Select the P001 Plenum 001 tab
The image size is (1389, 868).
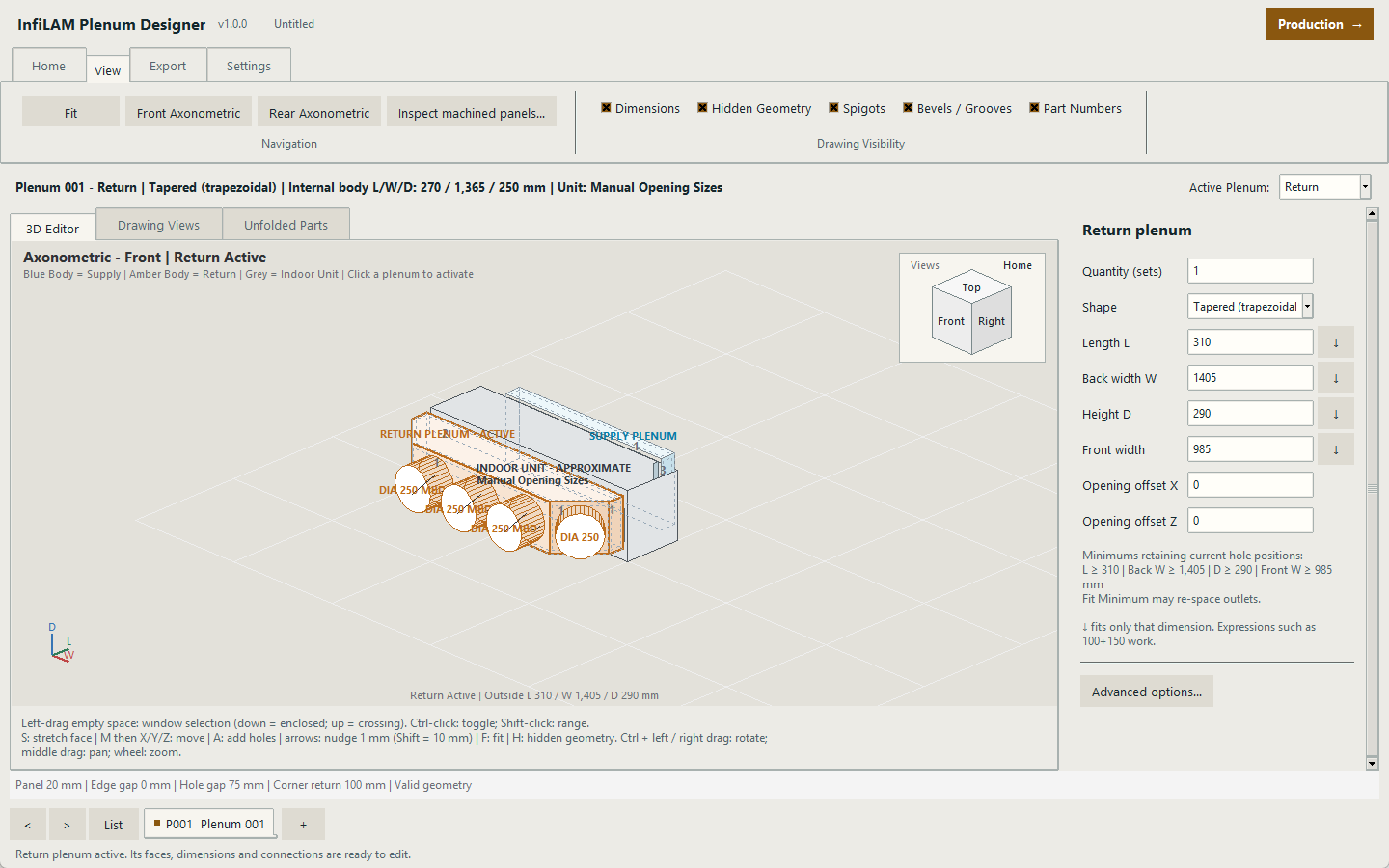click(209, 824)
